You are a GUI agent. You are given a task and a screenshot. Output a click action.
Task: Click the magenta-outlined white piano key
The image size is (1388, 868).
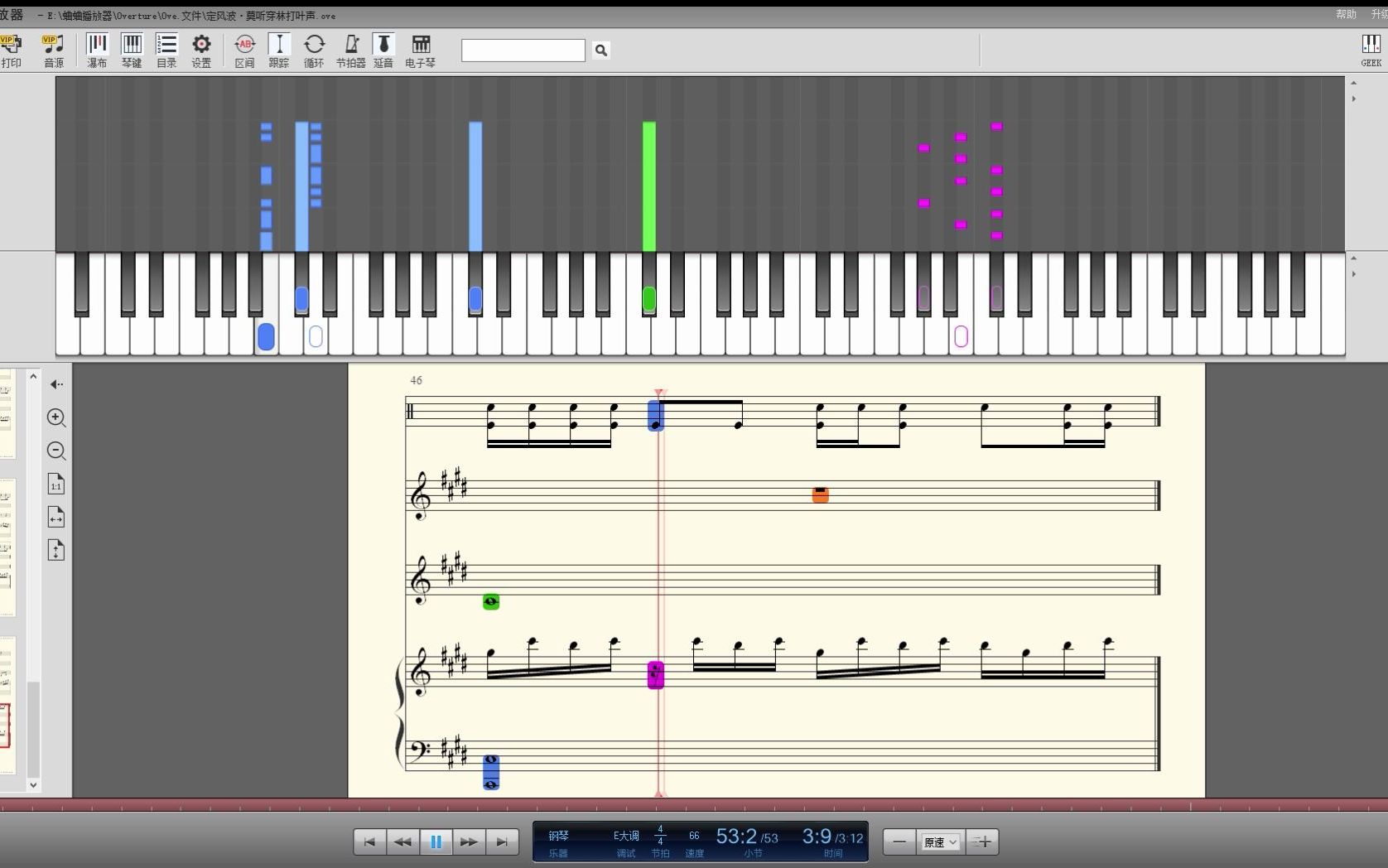pos(961,336)
